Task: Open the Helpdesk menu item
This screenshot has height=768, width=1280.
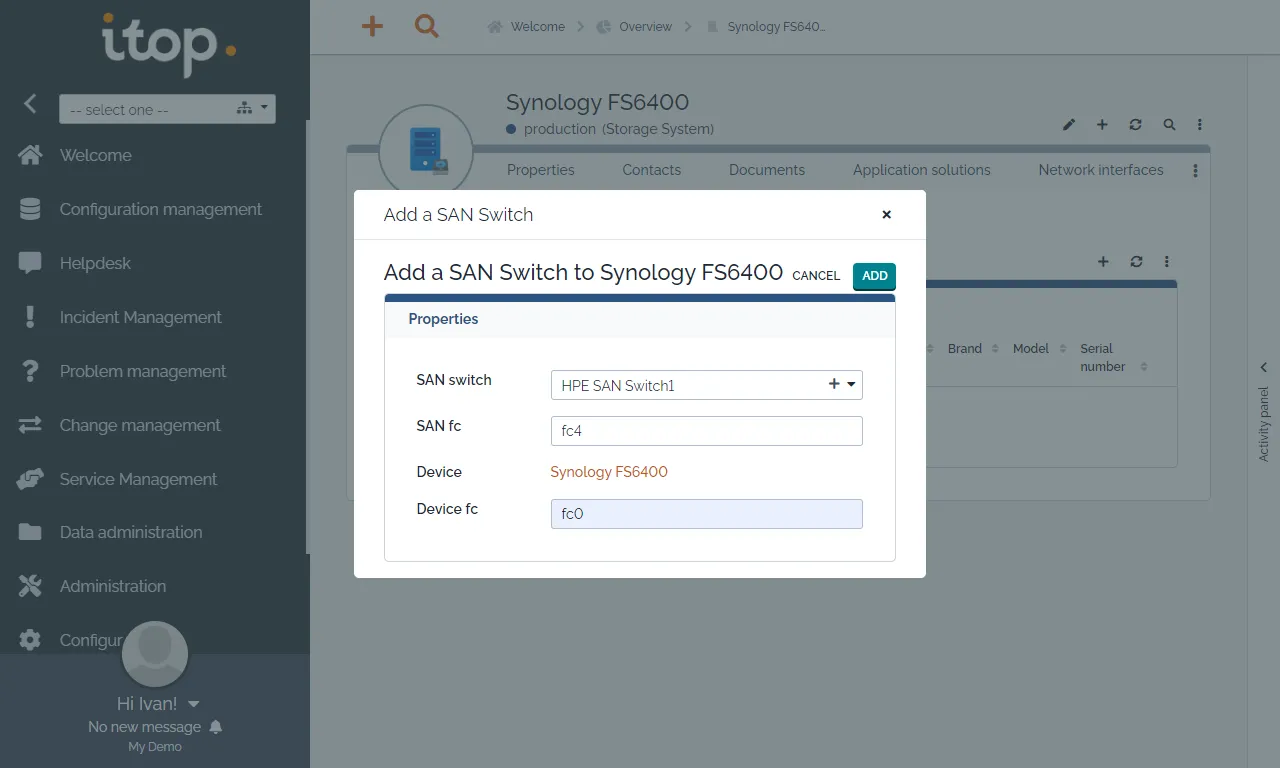Action: click(x=95, y=263)
